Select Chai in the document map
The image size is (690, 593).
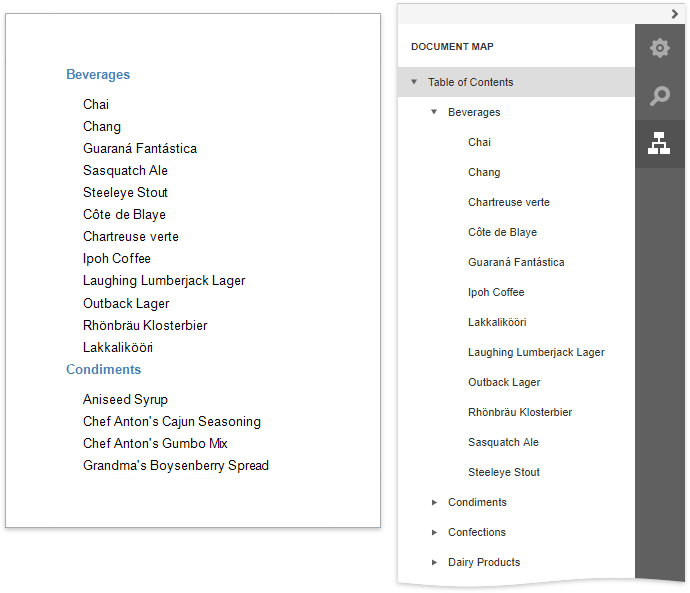479,142
